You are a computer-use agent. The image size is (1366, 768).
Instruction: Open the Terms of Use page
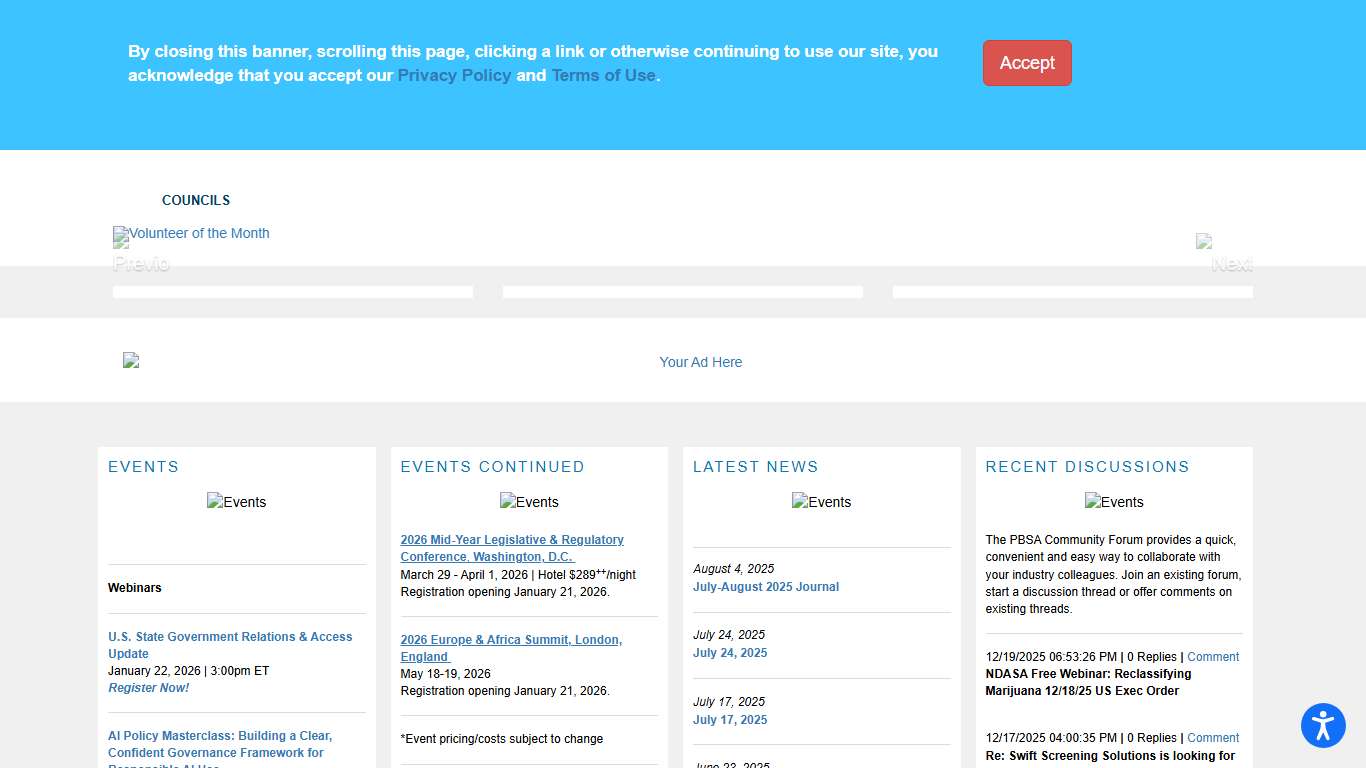(603, 75)
